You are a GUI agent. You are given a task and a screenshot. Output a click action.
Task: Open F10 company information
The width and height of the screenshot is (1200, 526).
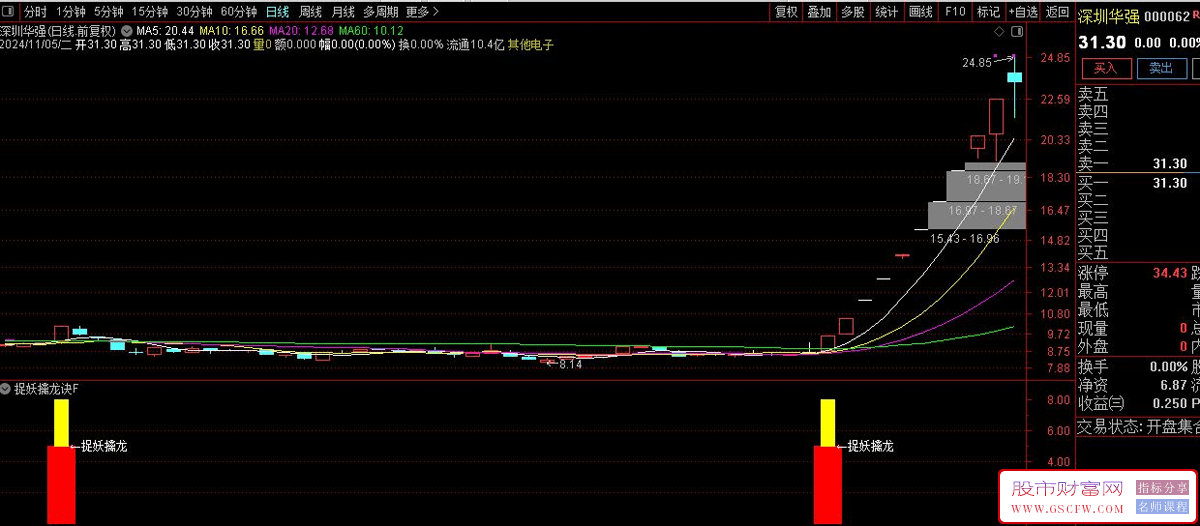(955, 12)
